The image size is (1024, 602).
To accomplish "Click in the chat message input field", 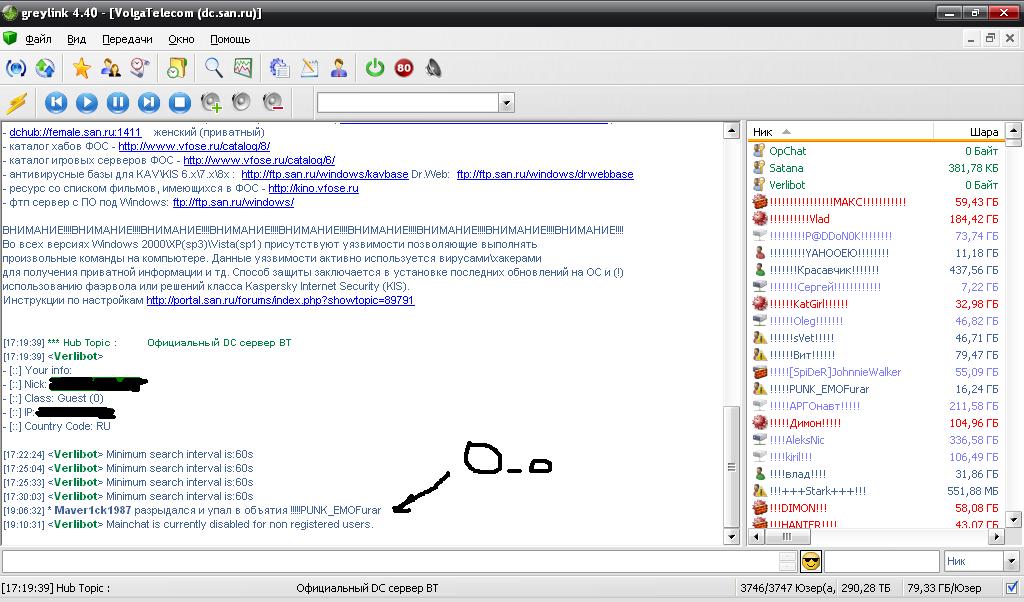I will (x=390, y=561).
